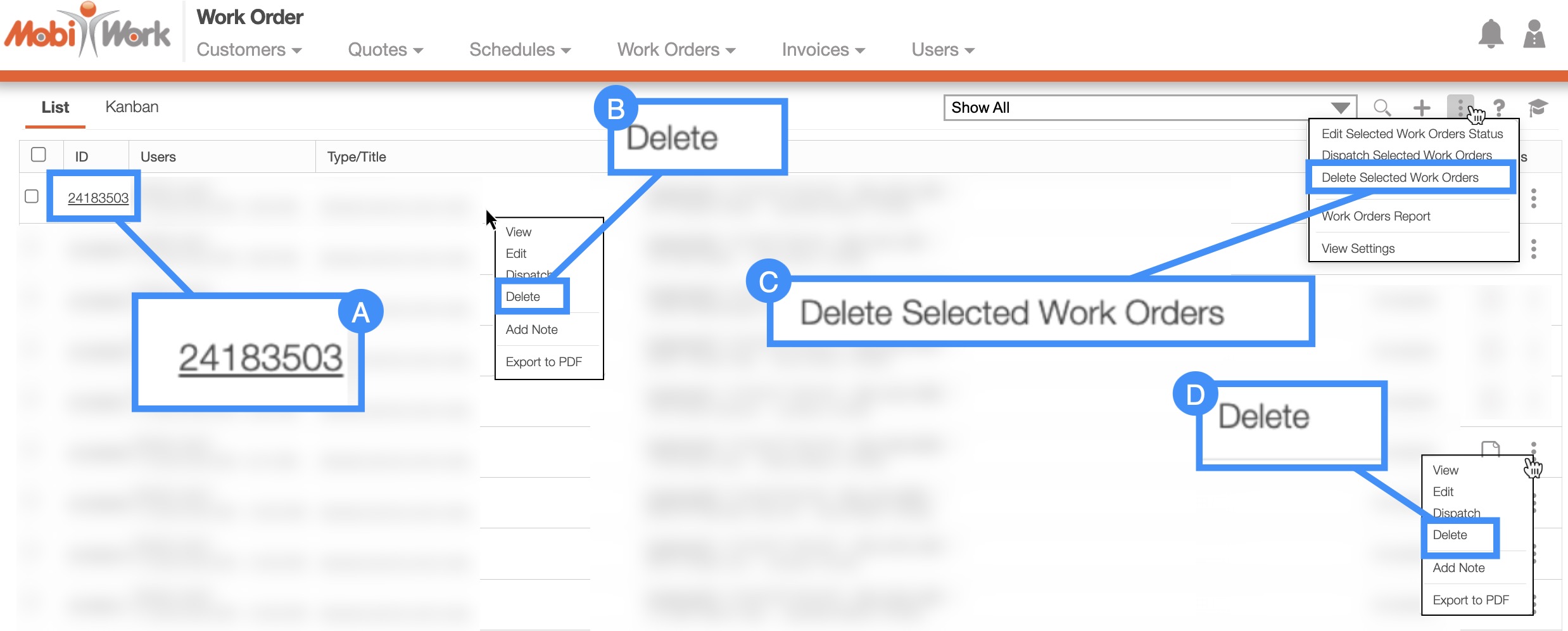Choose View Settings in the actions menu

[x=1358, y=248]
